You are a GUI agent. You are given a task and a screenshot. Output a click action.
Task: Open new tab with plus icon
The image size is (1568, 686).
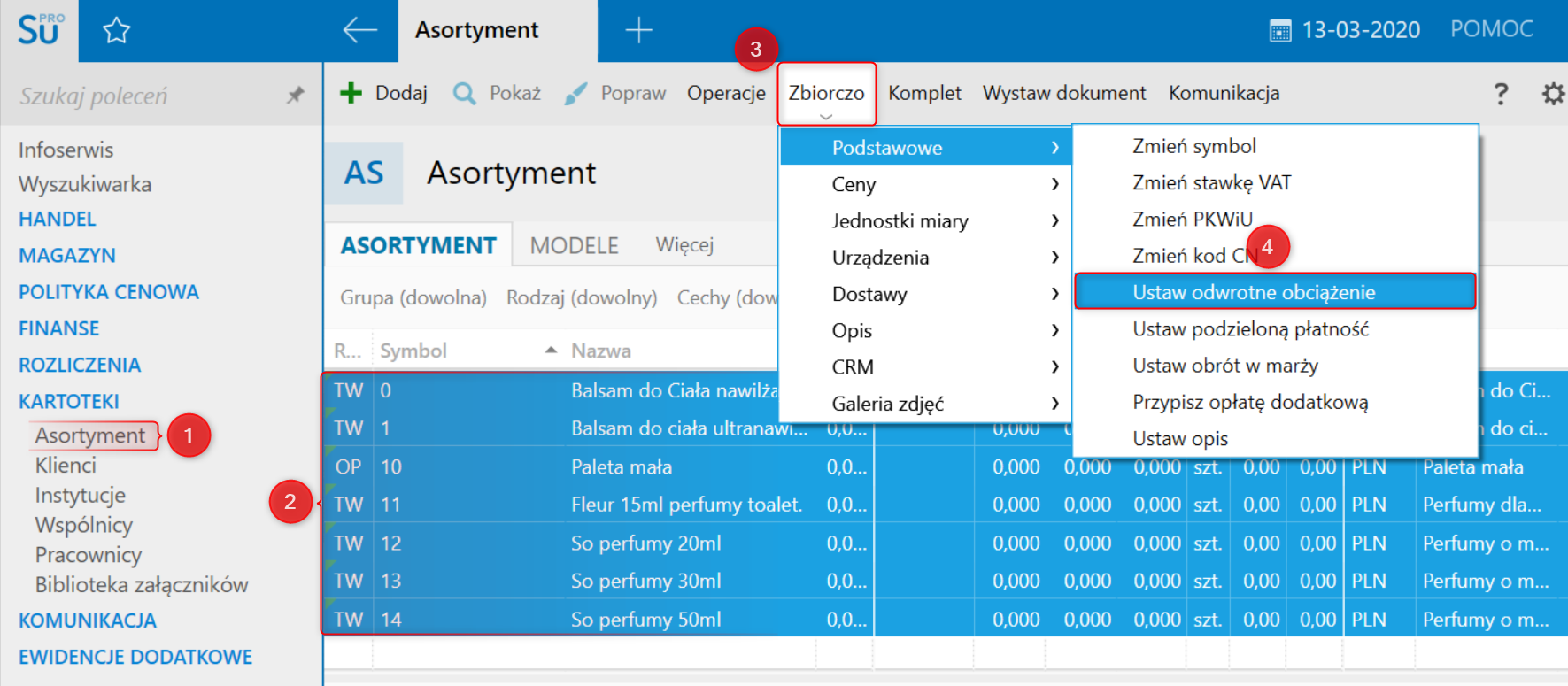(x=638, y=30)
